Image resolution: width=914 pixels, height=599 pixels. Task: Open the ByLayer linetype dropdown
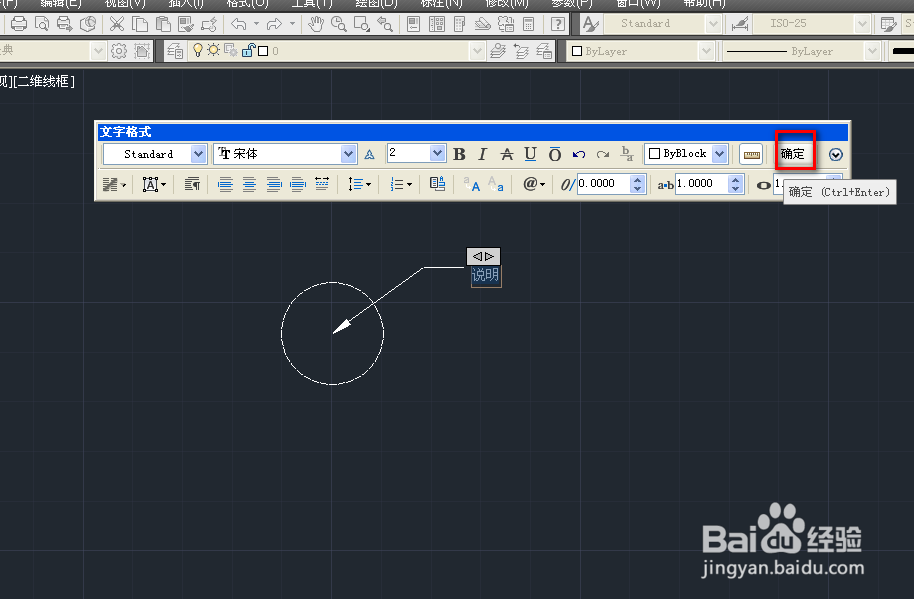(872, 51)
